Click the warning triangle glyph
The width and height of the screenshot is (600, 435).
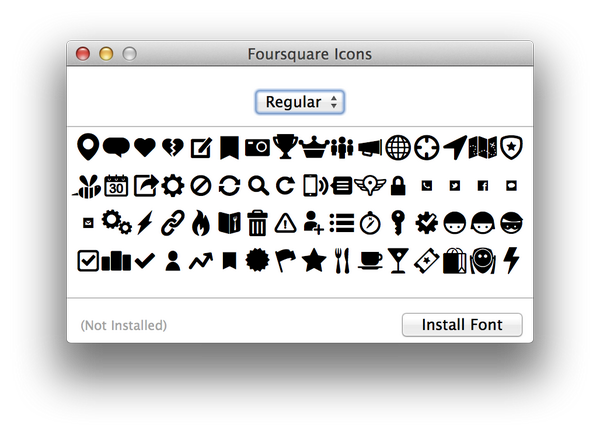coord(285,223)
